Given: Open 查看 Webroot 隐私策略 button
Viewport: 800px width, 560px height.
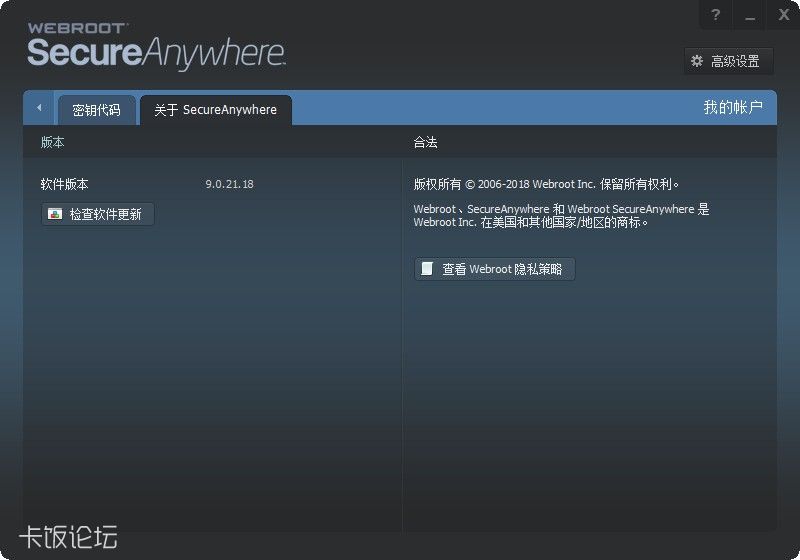Looking at the screenshot, I should pos(494,269).
